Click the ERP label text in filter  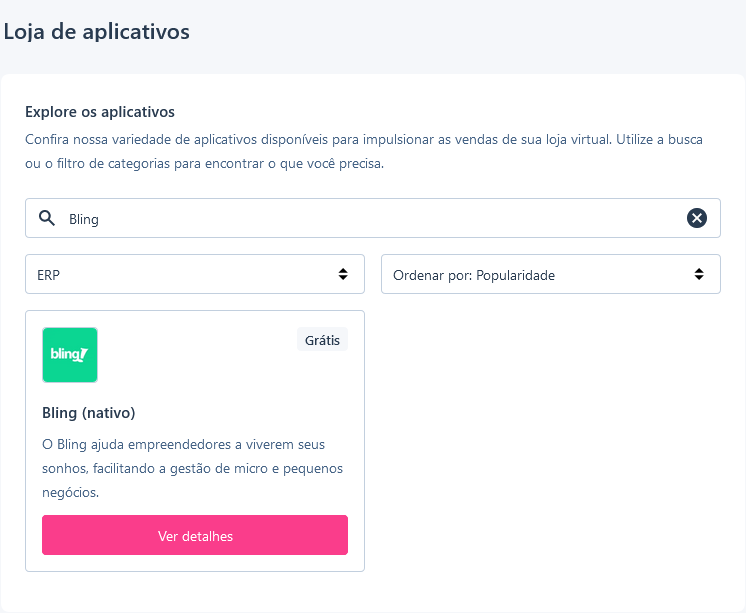point(49,275)
